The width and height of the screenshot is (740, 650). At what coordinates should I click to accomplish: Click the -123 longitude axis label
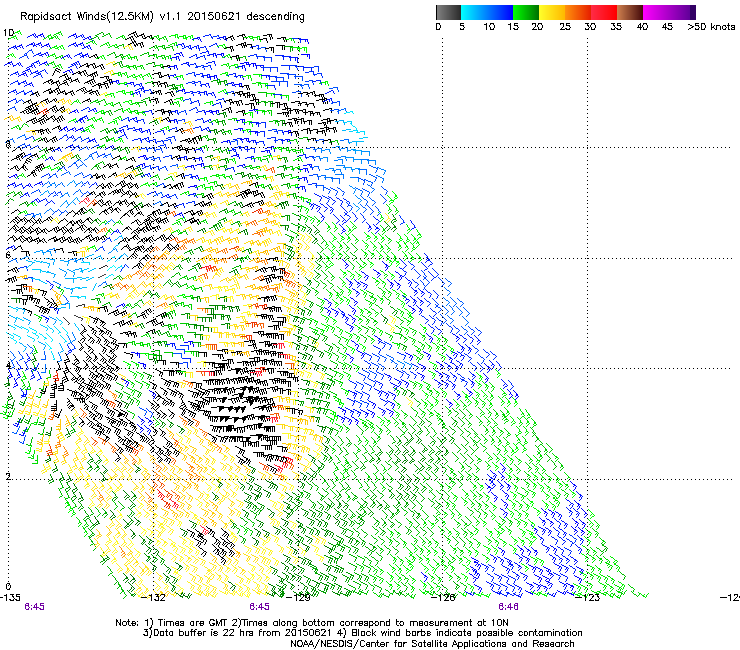588,598
